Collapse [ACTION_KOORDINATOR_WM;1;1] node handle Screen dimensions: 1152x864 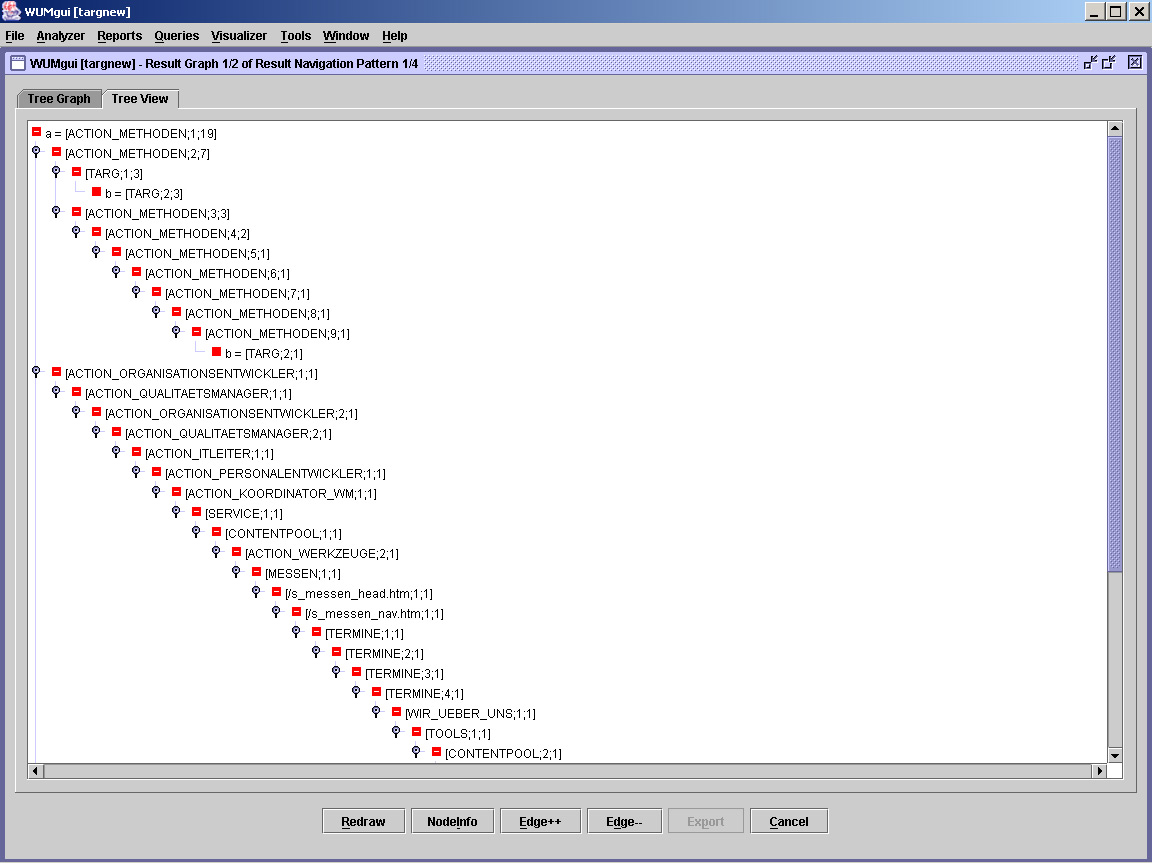[x=156, y=492]
